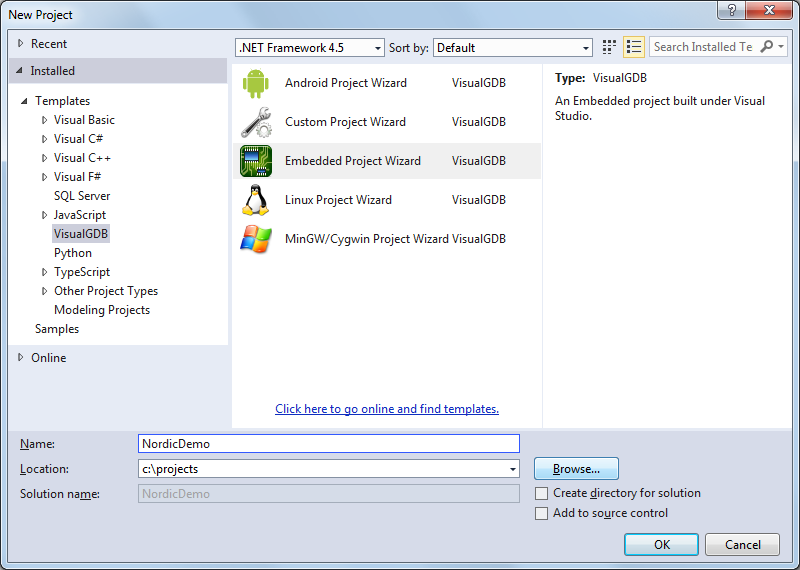Open the Location path dropdown arrow
The width and height of the screenshot is (800, 570).
point(512,469)
